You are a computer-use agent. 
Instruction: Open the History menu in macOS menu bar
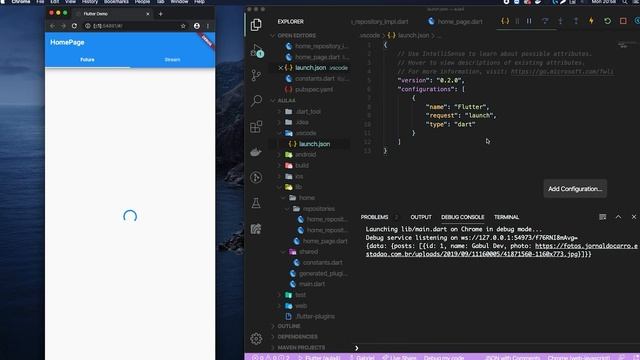pyautogui.click(x=90, y=2)
